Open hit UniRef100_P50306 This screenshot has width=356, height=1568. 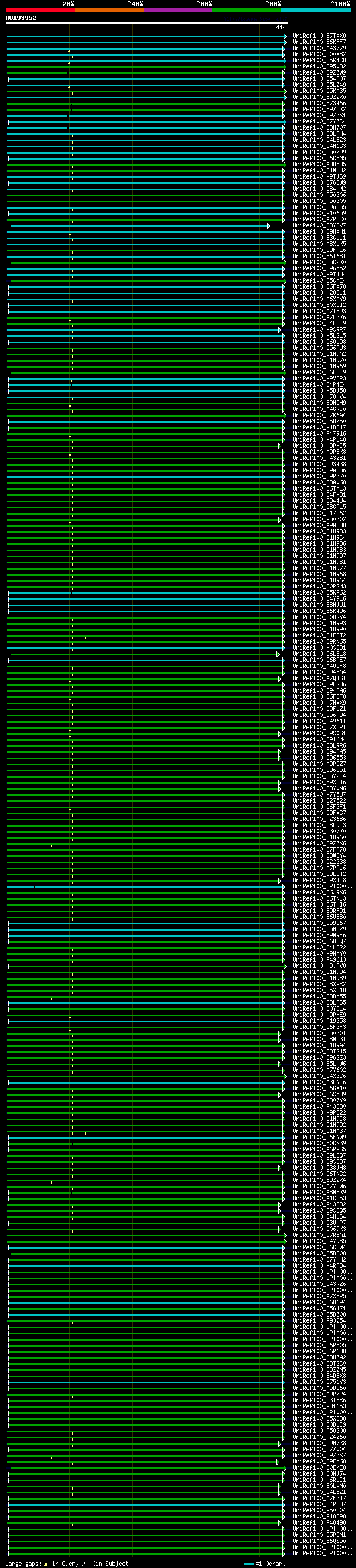319,195
